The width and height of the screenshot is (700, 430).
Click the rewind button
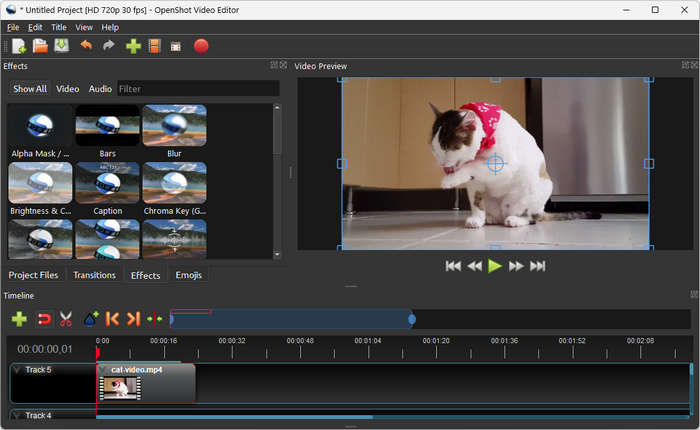(474, 266)
